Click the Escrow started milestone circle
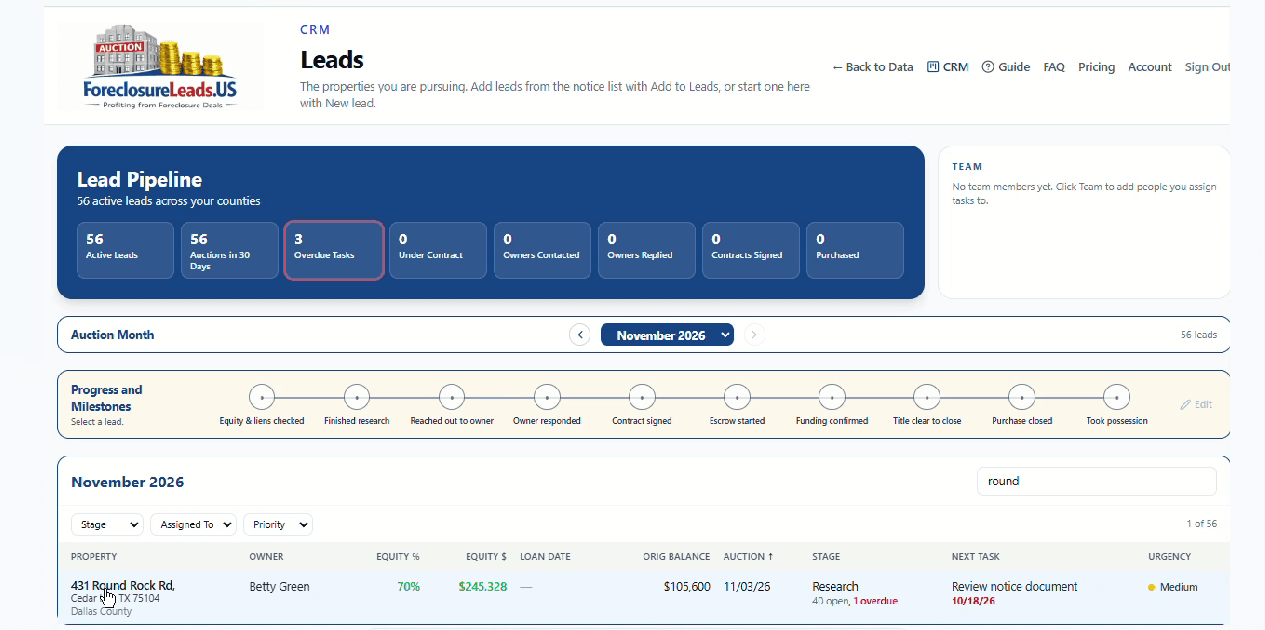The width and height of the screenshot is (1265, 630). point(737,397)
